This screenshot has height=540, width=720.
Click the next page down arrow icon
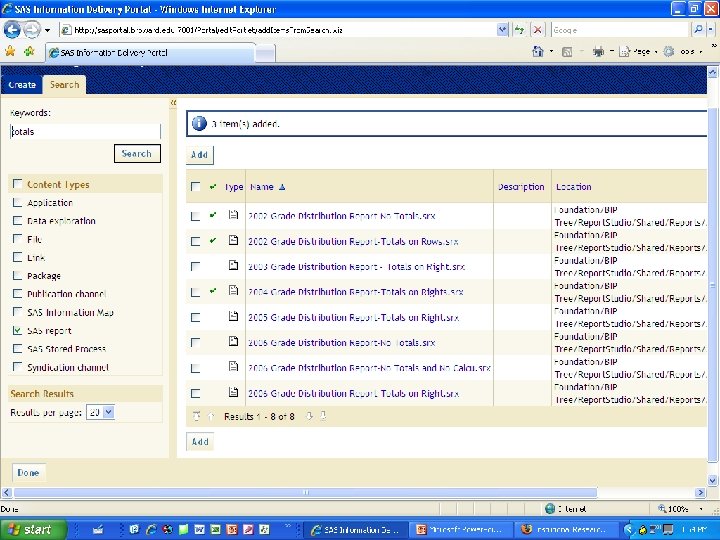coord(309,416)
